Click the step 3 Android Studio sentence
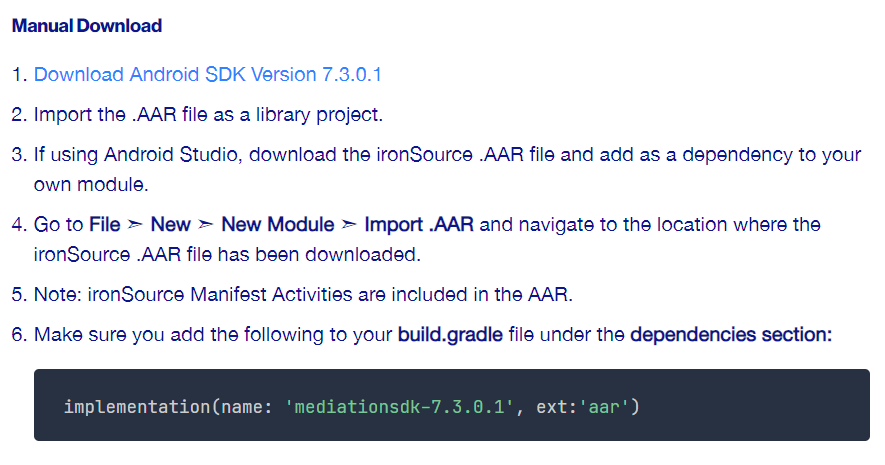The height and width of the screenshot is (465, 885). [x=447, y=156]
